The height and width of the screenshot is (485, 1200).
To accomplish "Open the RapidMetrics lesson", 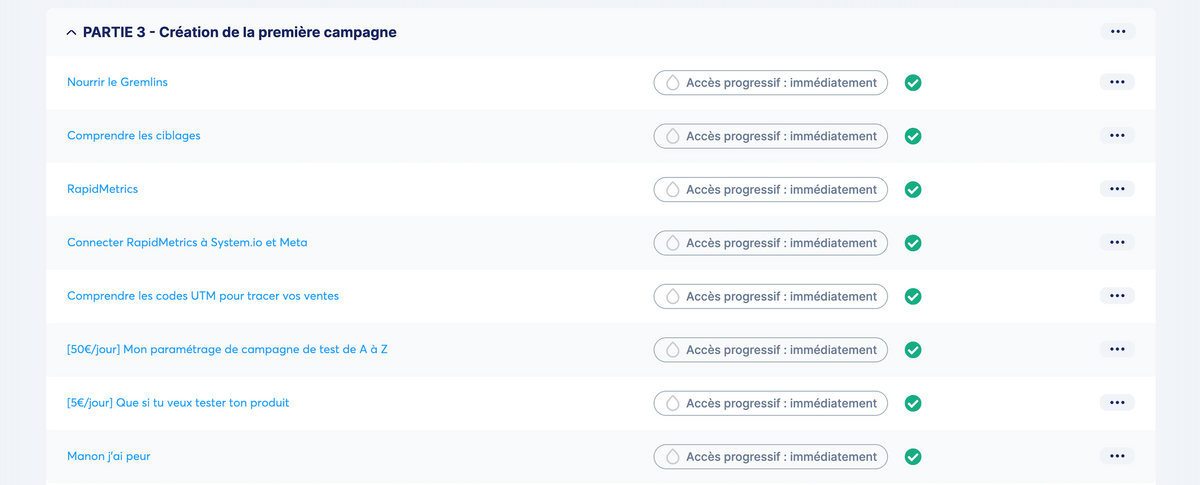I will coord(102,189).
